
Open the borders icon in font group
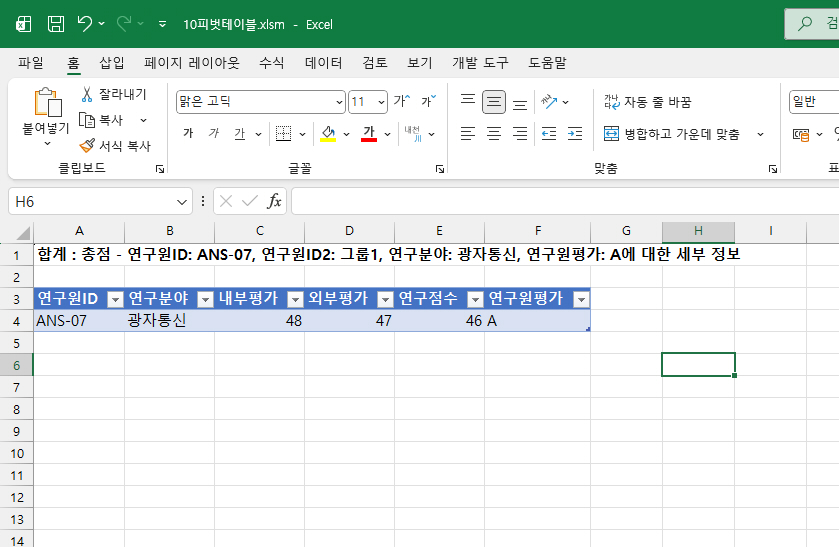[x=283, y=134]
